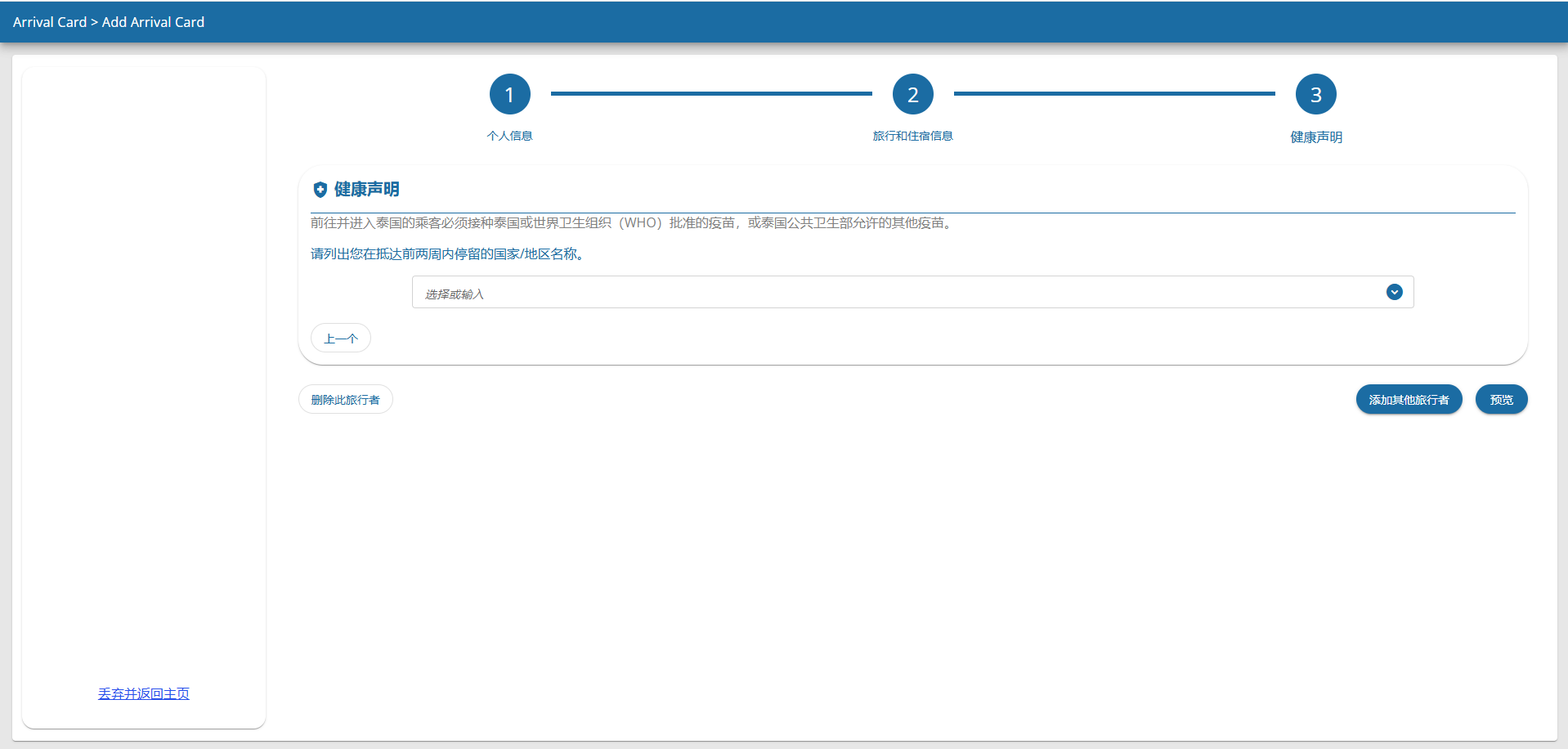Click the shield icon beside 健康声明 heading
This screenshot has height=749, width=1568.
[320, 190]
